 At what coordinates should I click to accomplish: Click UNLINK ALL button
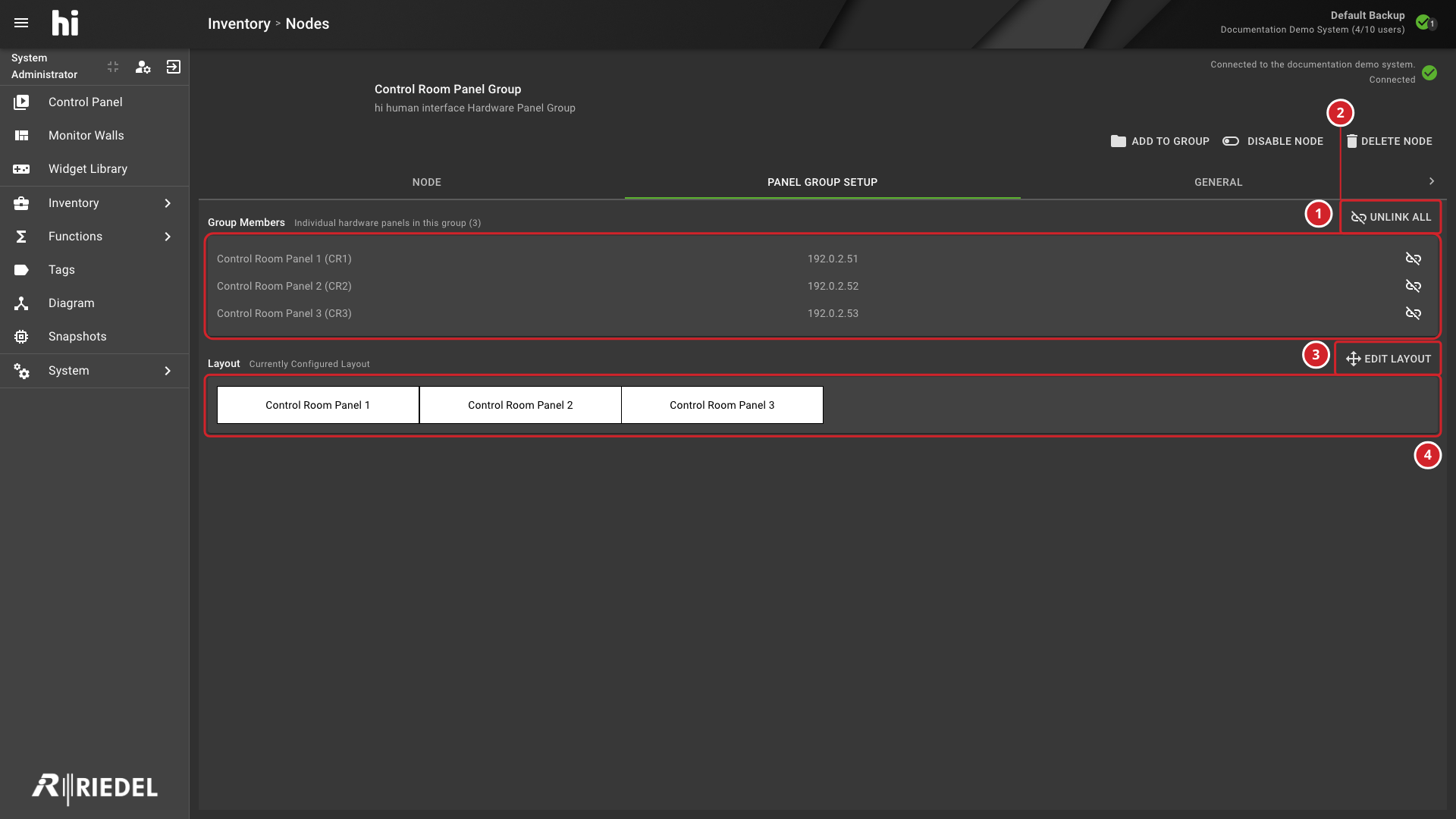[x=1391, y=217]
